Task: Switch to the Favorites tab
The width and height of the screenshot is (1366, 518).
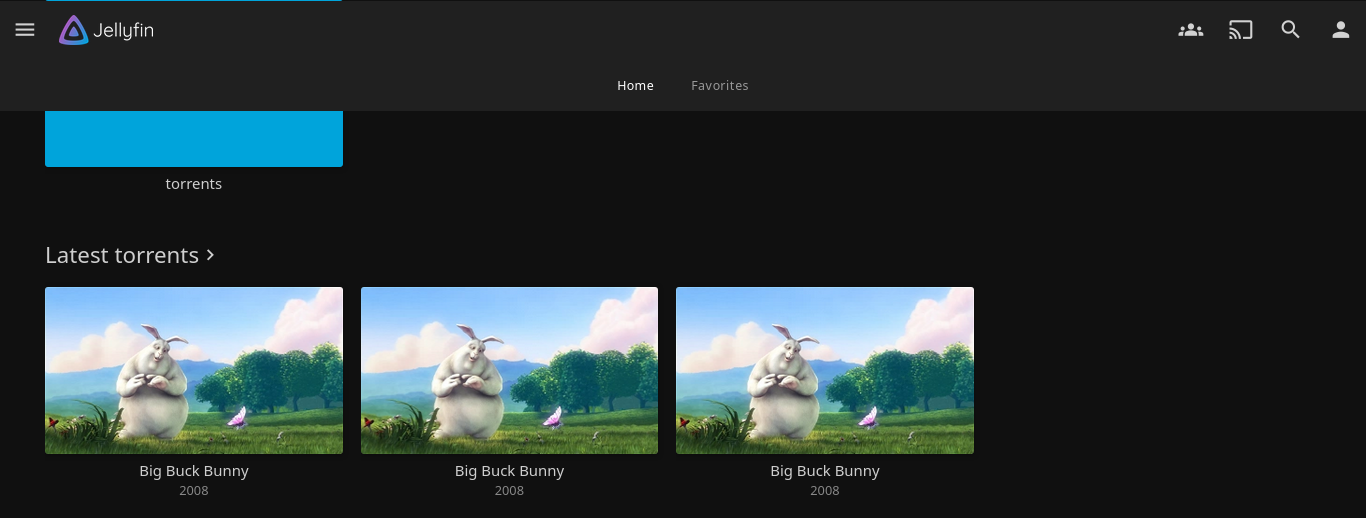Action: pos(720,86)
